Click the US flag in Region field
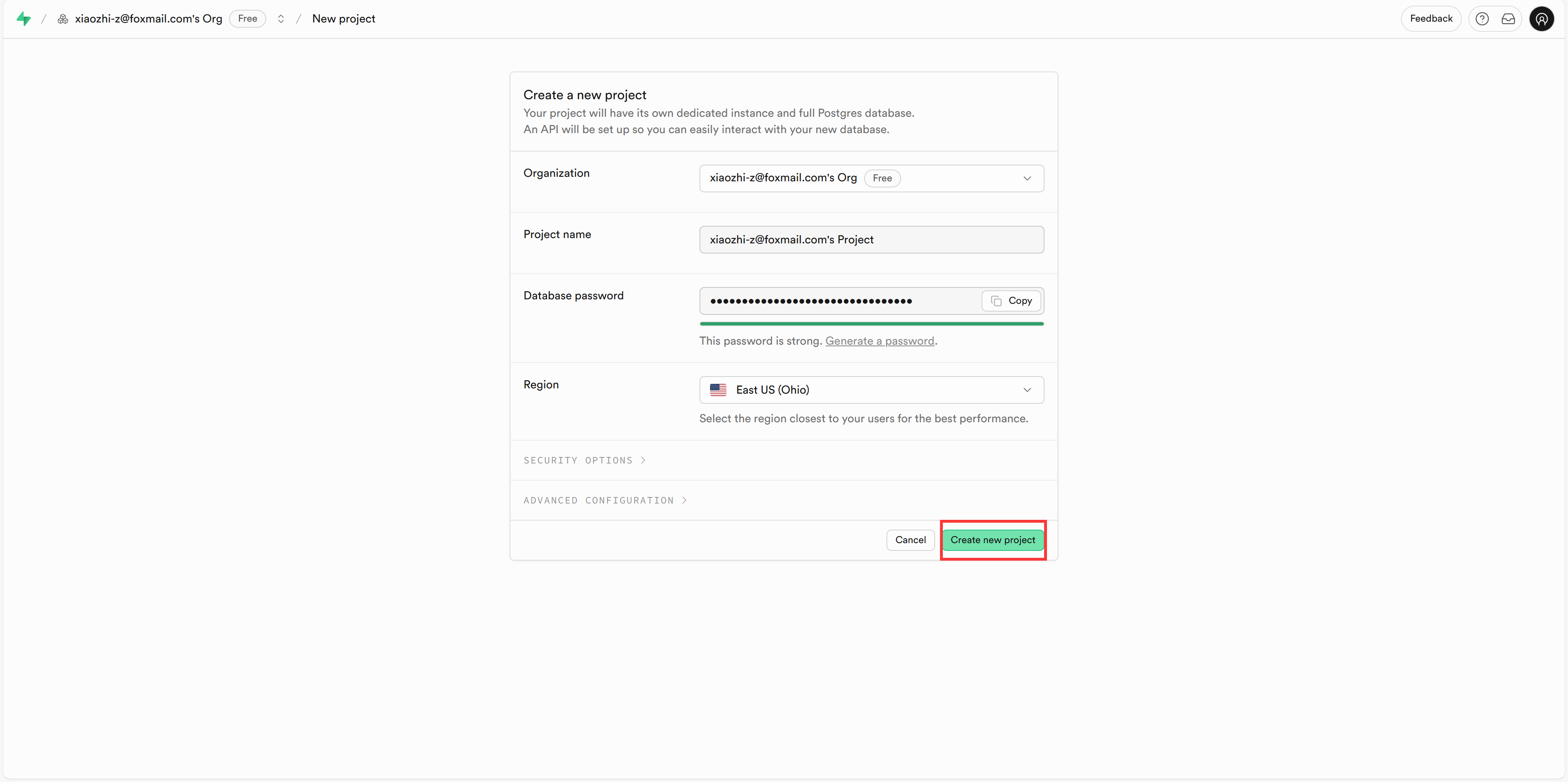This screenshot has width=1568, height=782. pyautogui.click(x=718, y=390)
